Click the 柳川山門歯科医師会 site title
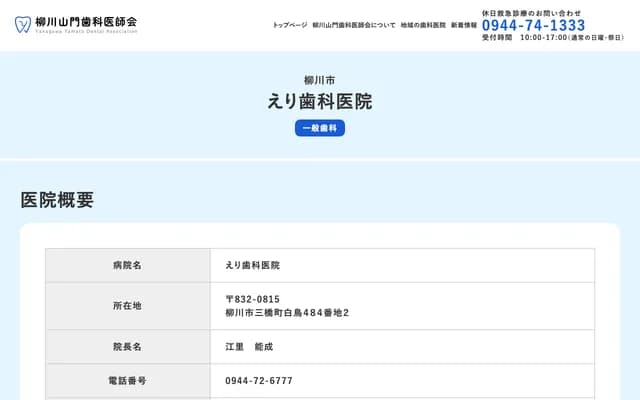This screenshot has height=400, width=640. (86, 21)
